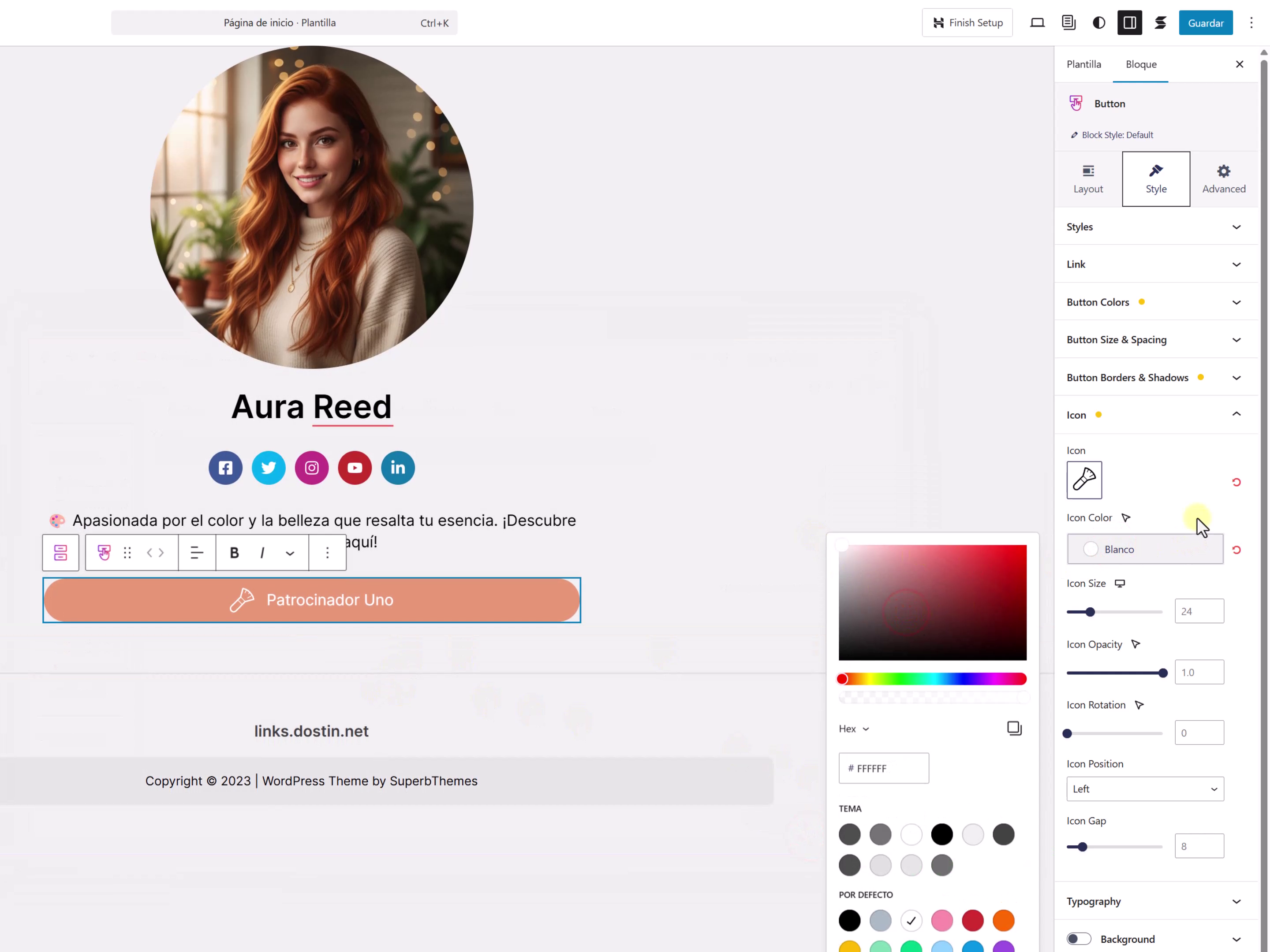1270x952 pixels.
Task: Toggle Icon Color hover state cursor icon
Action: click(1126, 517)
